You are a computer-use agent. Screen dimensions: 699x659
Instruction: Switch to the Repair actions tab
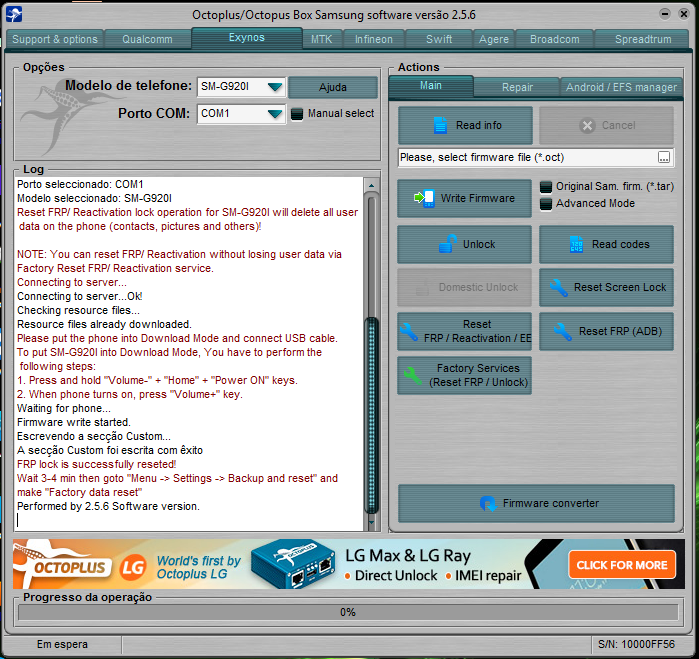(x=517, y=87)
